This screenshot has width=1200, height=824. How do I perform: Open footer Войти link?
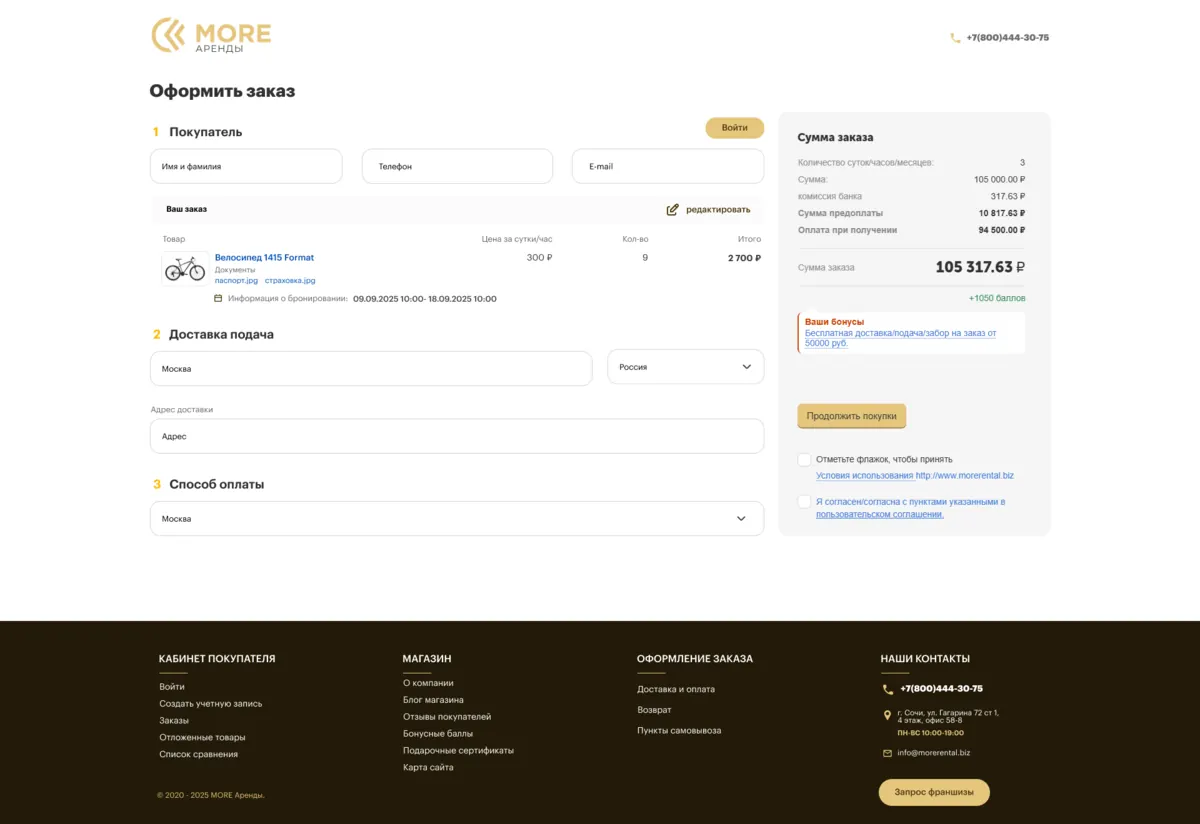point(172,687)
